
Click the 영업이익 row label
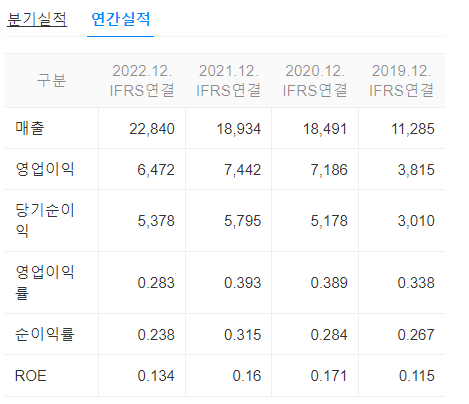(45, 169)
